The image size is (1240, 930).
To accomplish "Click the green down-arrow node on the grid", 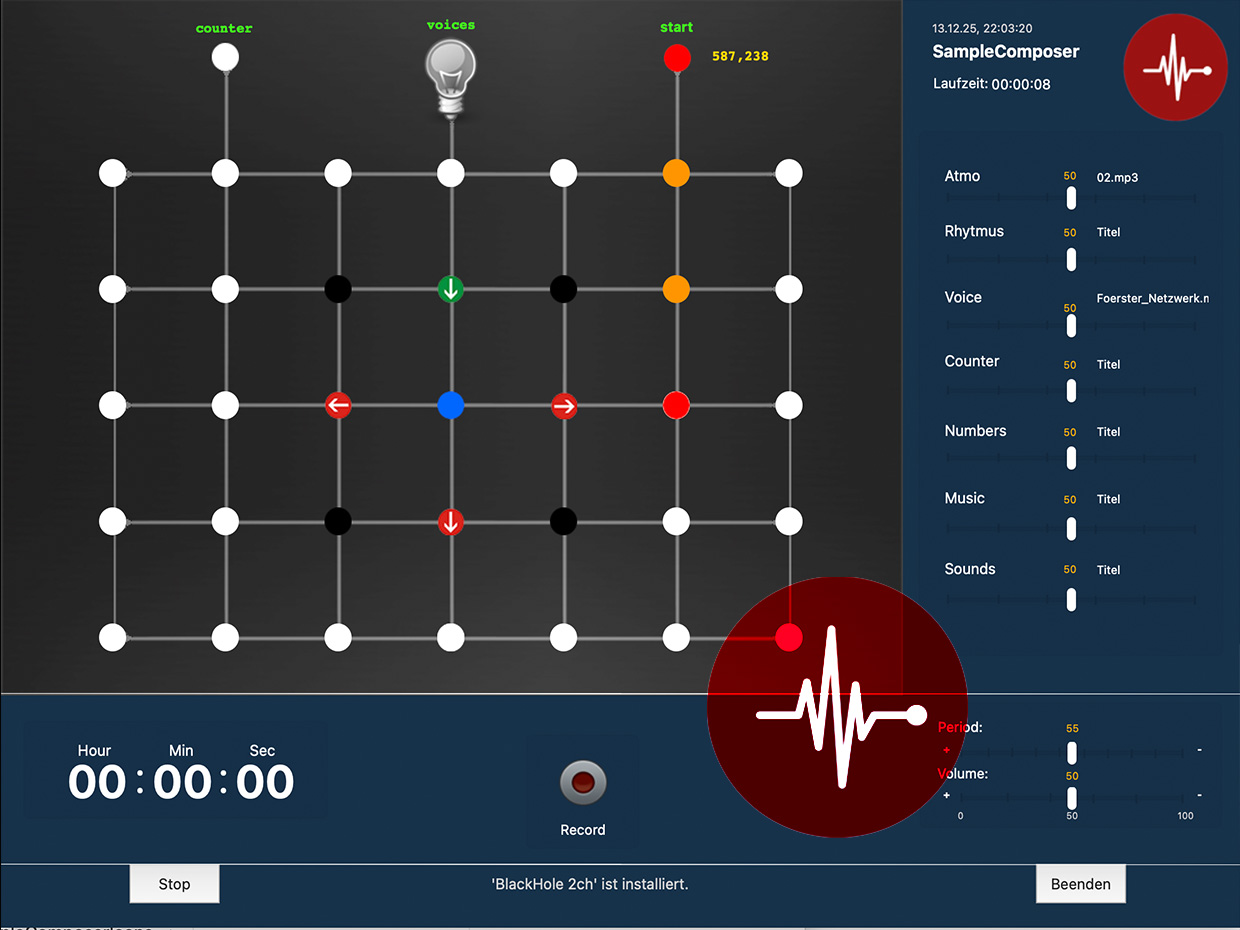I will pos(451,289).
